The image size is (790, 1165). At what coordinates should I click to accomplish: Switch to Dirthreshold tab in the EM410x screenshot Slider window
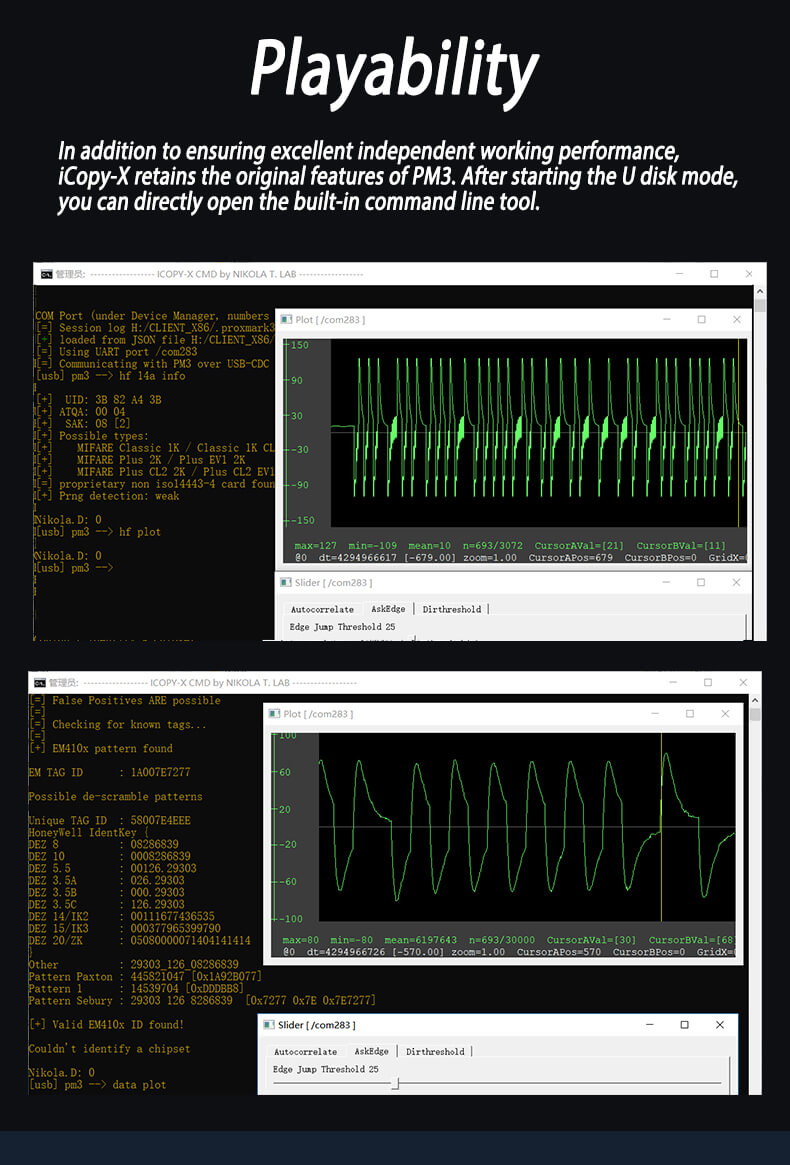click(435, 1052)
